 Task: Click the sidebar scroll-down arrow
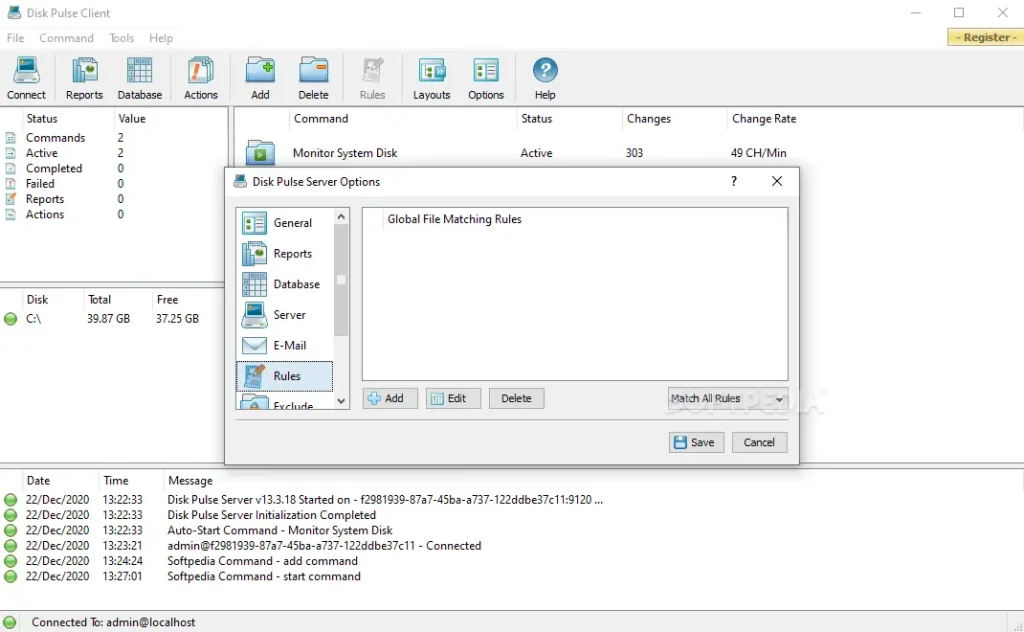(341, 402)
